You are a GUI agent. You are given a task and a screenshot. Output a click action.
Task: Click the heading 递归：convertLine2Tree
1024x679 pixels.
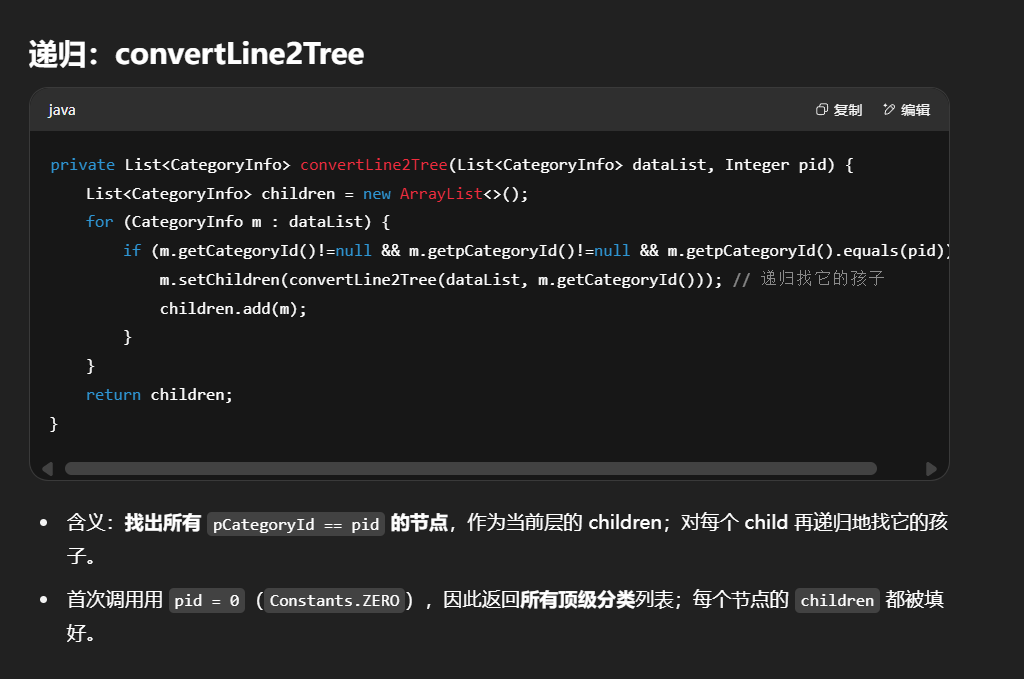point(196,54)
